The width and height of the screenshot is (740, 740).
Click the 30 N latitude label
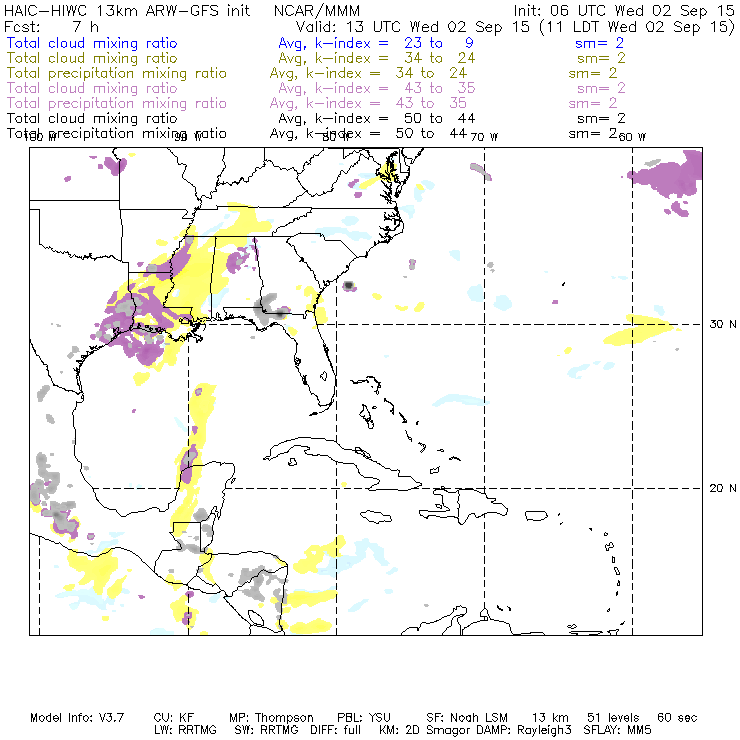(720, 324)
